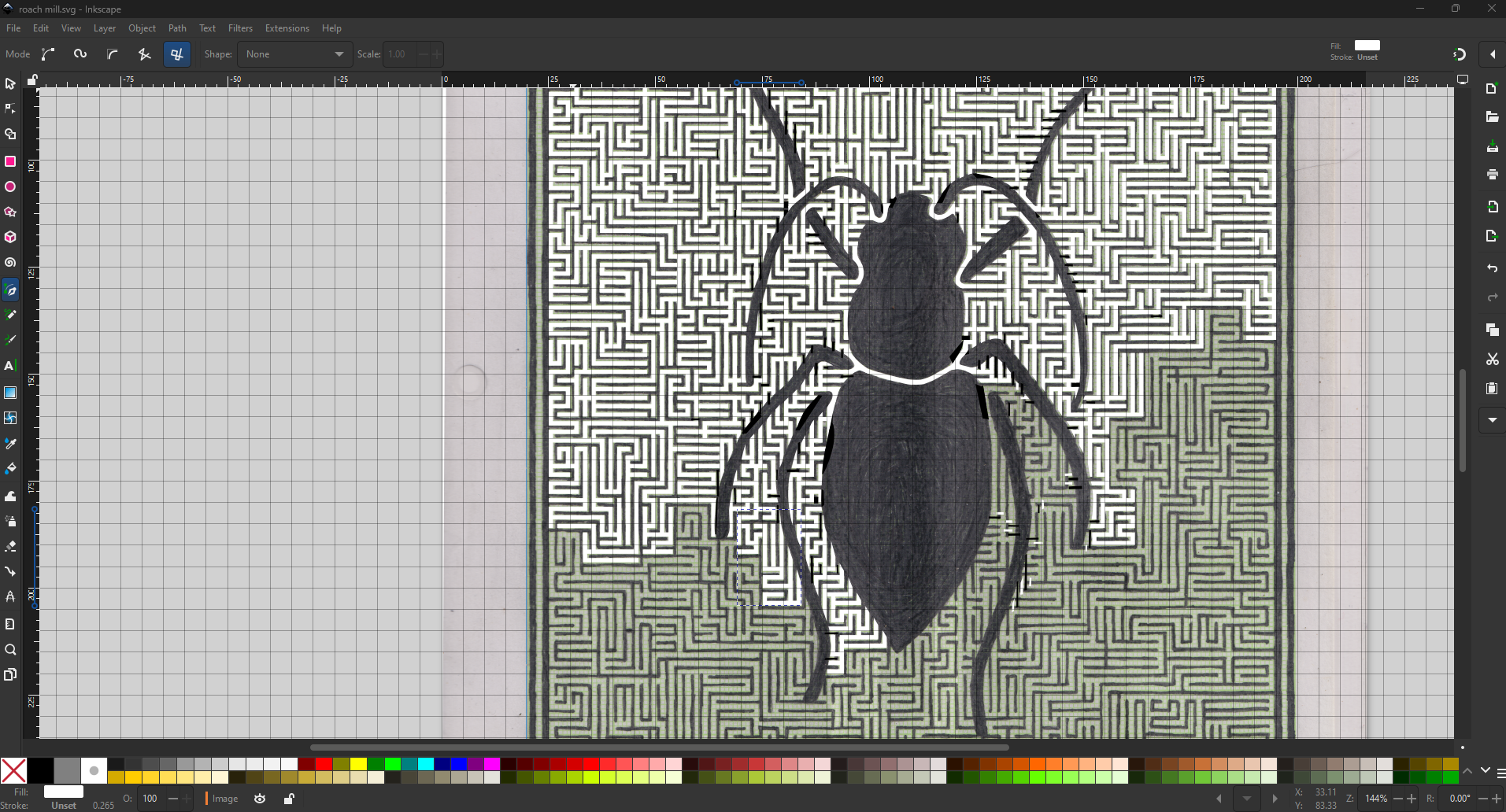Select the Gradient tool
The width and height of the screenshot is (1506, 812).
click(10, 393)
